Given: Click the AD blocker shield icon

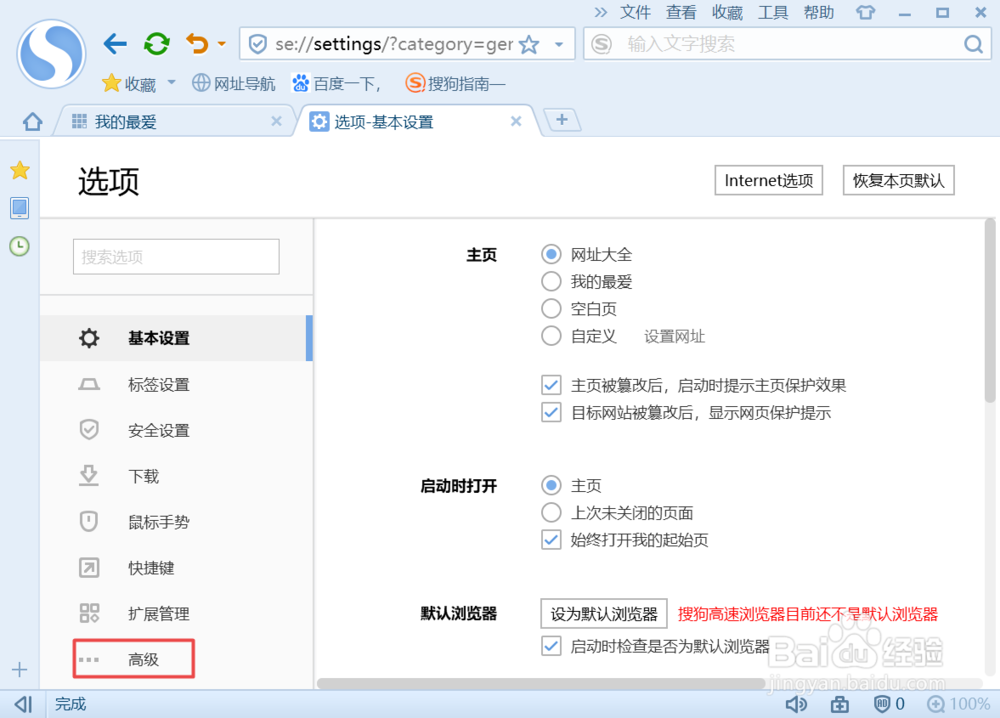Looking at the screenshot, I should 884,704.
